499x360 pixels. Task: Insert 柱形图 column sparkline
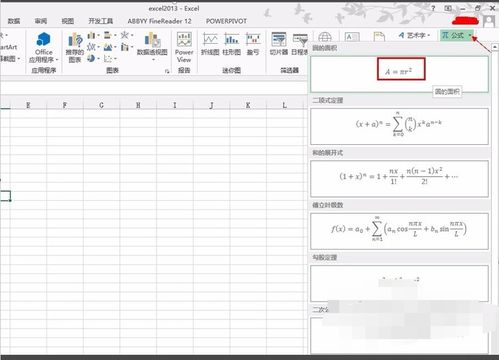232,44
